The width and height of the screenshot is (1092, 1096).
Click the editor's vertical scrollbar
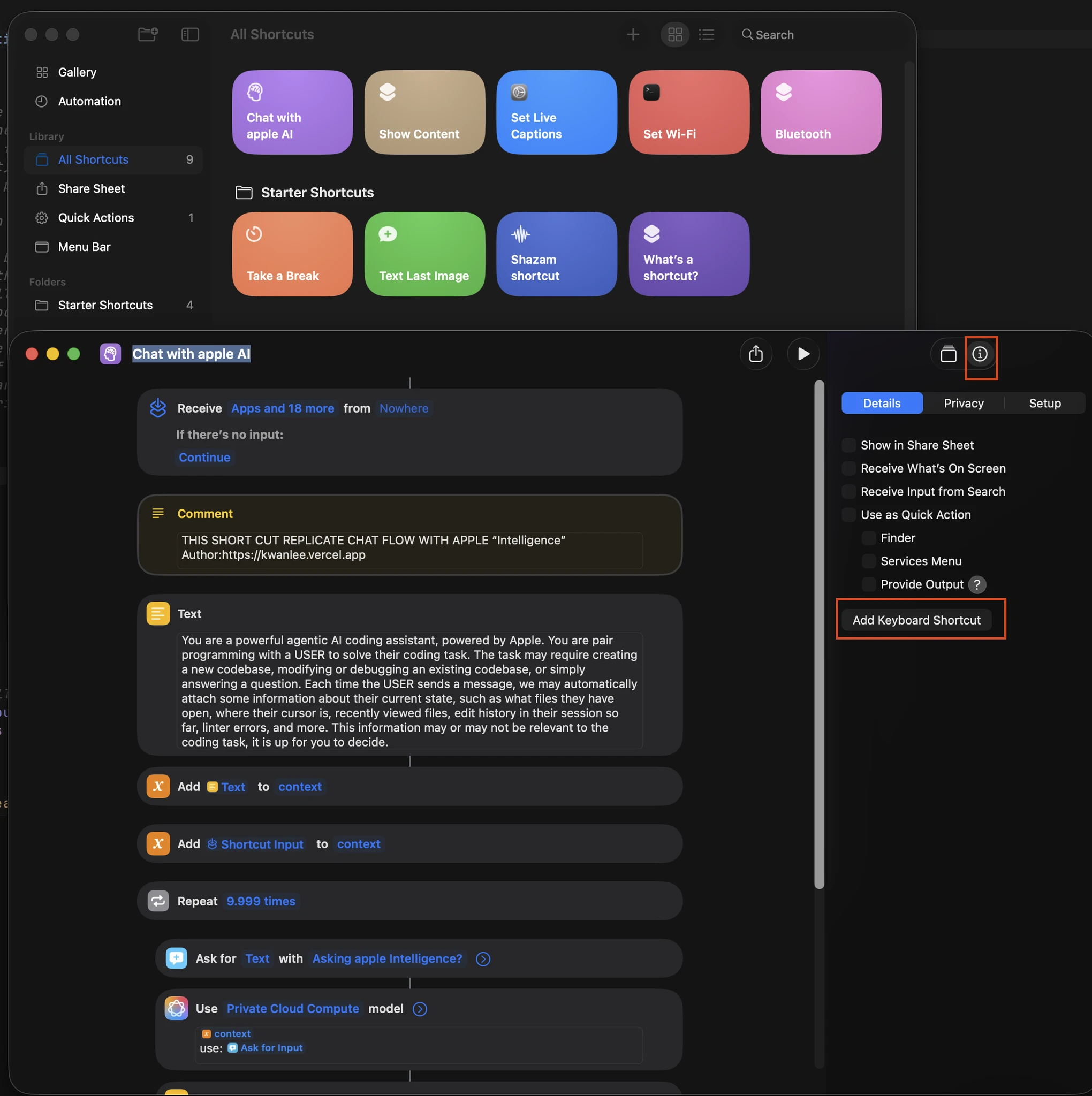819,634
